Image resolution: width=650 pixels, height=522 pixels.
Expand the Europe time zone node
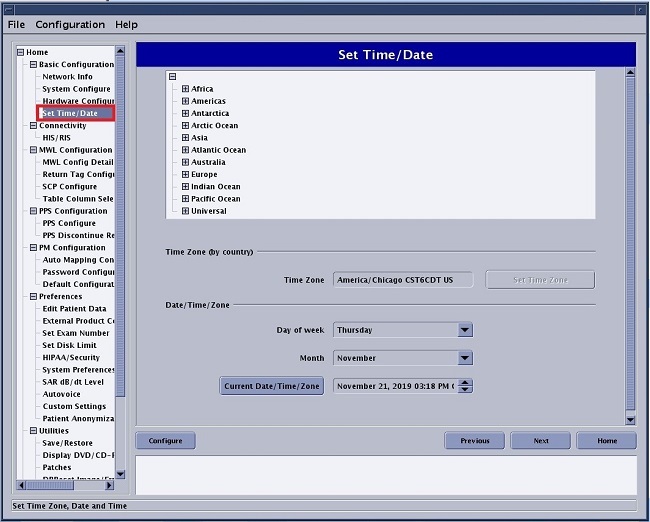185,174
